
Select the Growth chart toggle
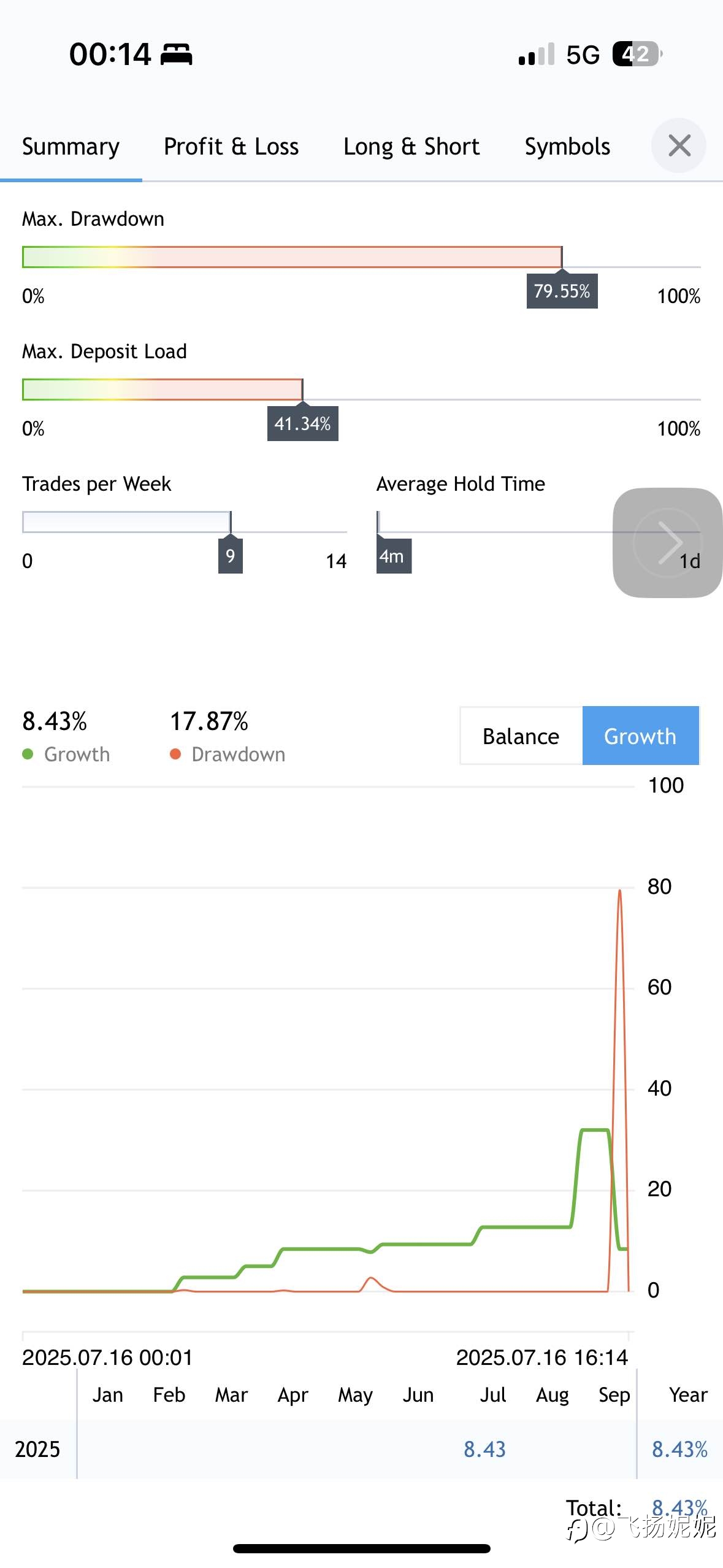point(640,736)
